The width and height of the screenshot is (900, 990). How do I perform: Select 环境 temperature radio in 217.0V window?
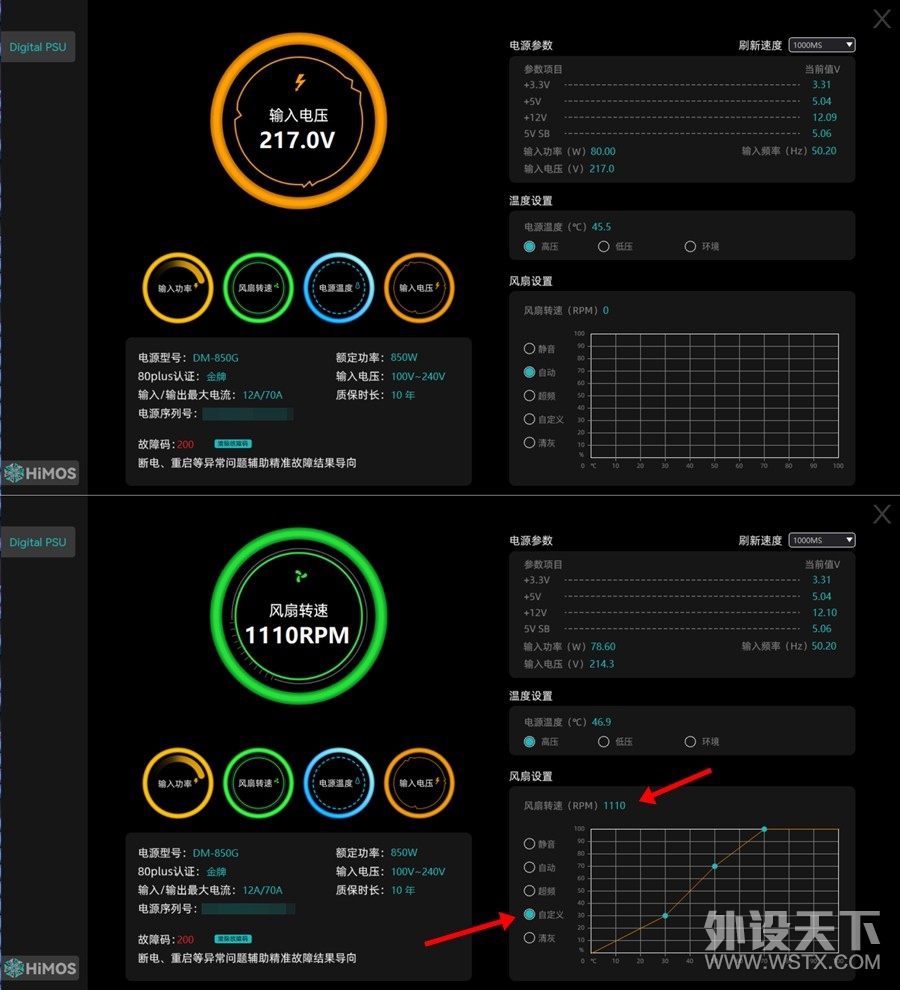690,246
